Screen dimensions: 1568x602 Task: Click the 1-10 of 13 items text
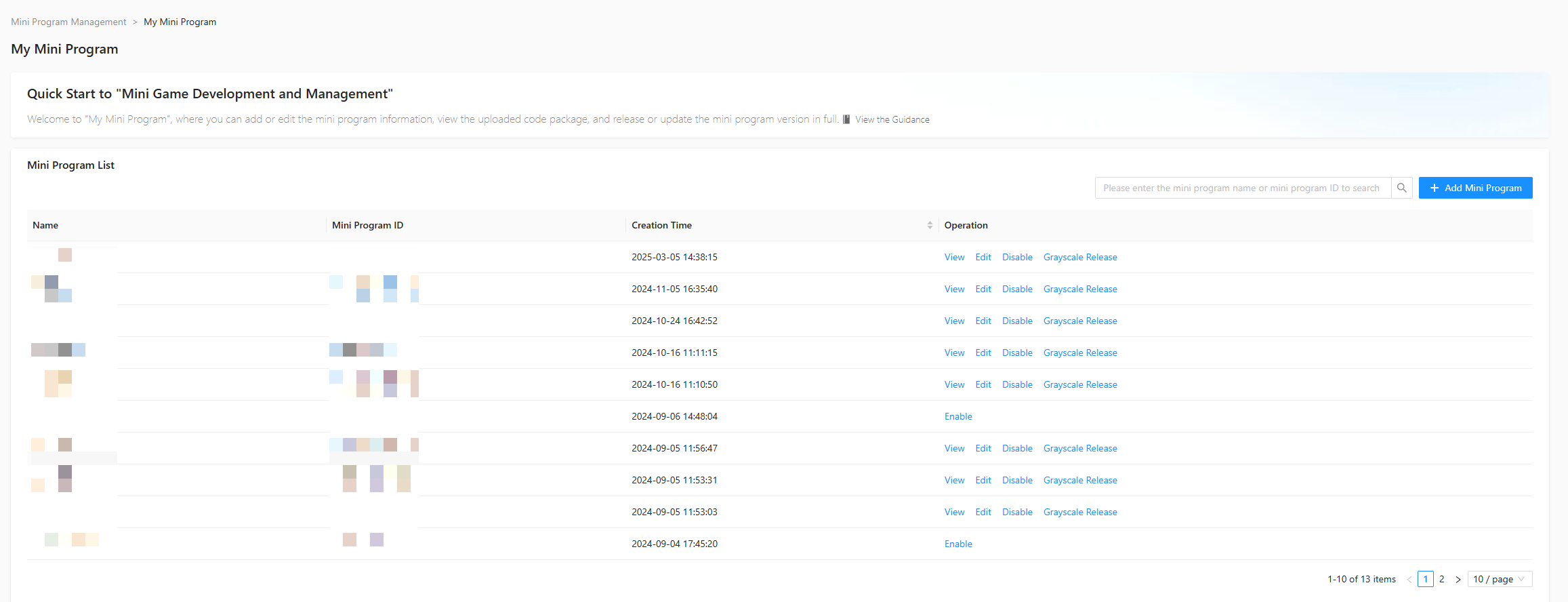(x=1361, y=579)
